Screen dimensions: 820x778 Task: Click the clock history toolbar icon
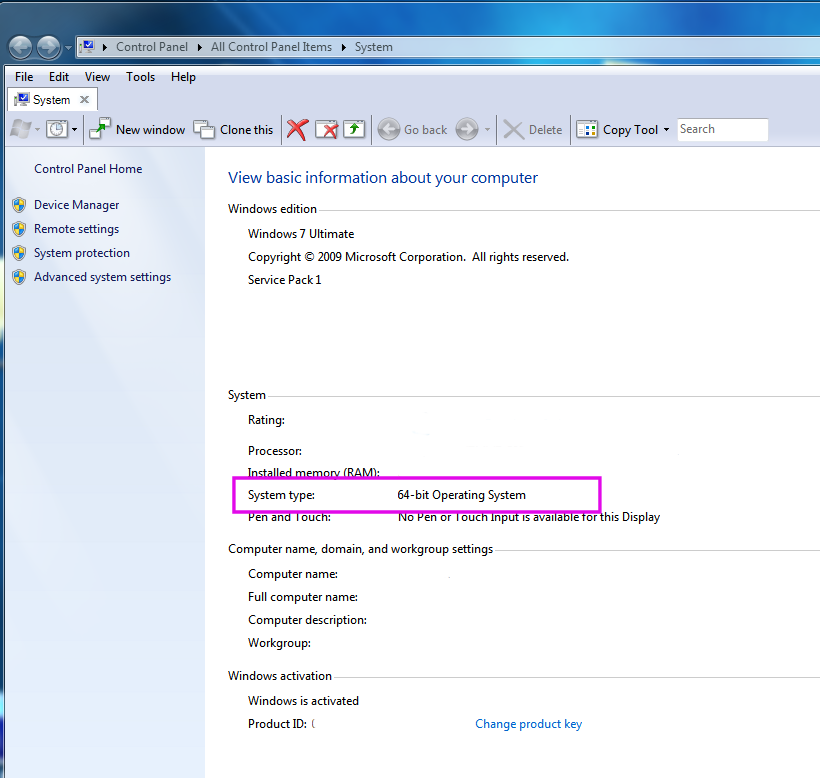tap(57, 129)
